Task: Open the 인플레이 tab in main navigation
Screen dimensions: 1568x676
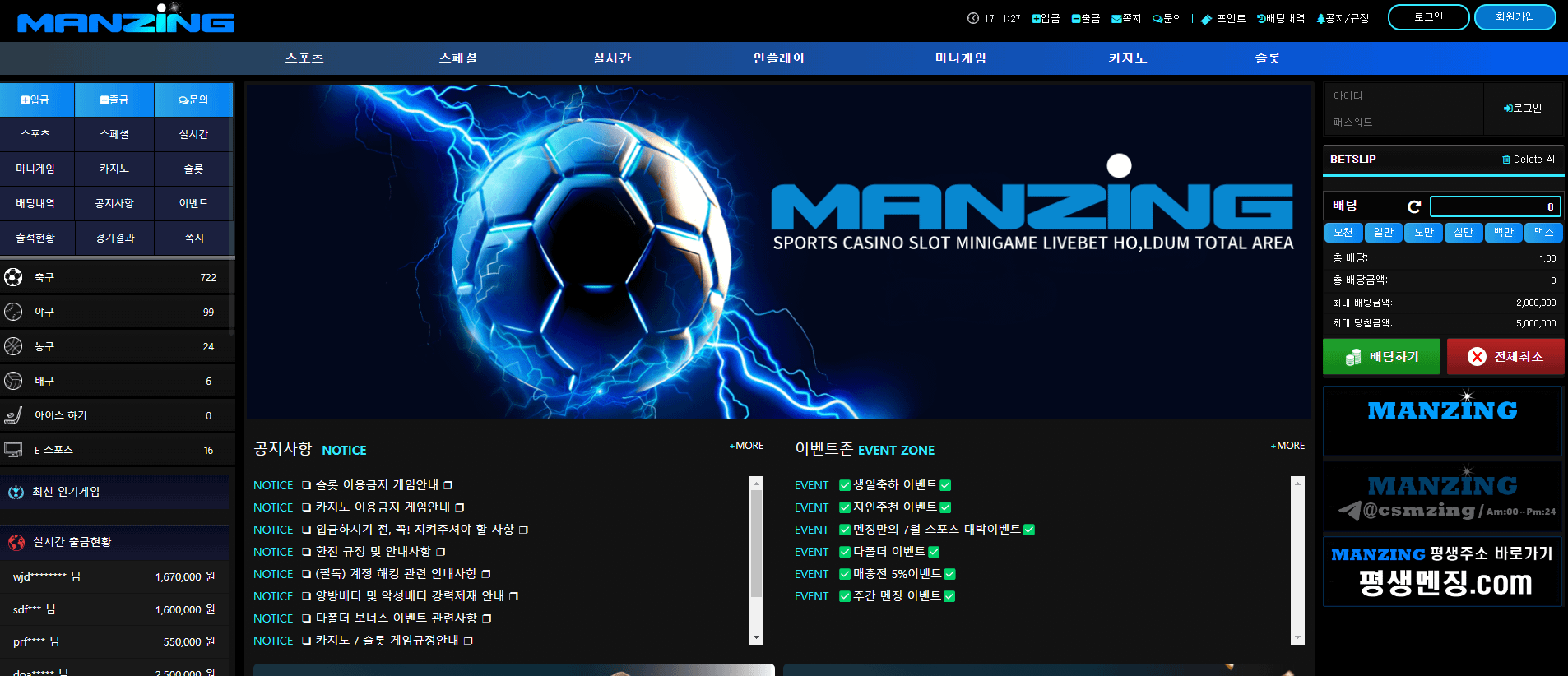Action: (x=779, y=58)
